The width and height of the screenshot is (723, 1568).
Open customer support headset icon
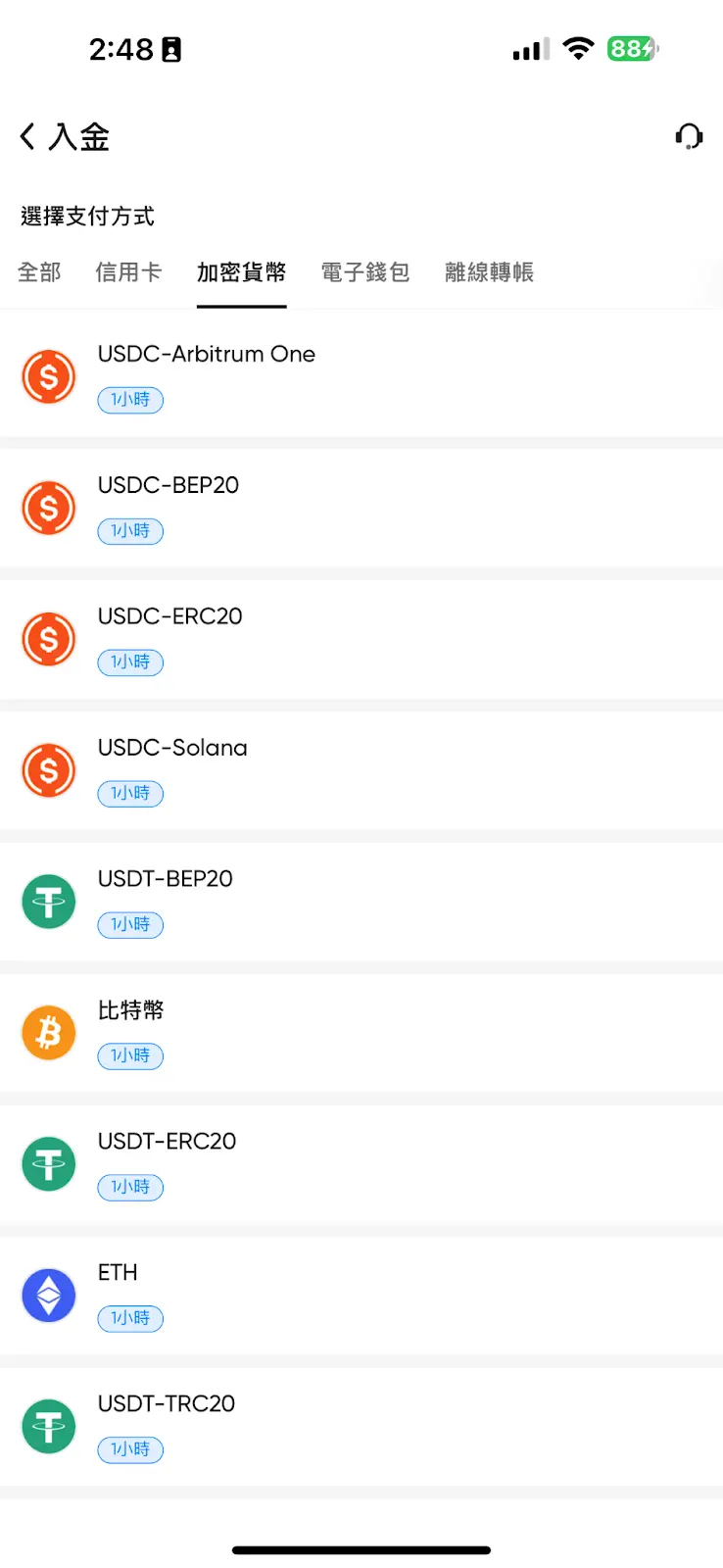(689, 136)
